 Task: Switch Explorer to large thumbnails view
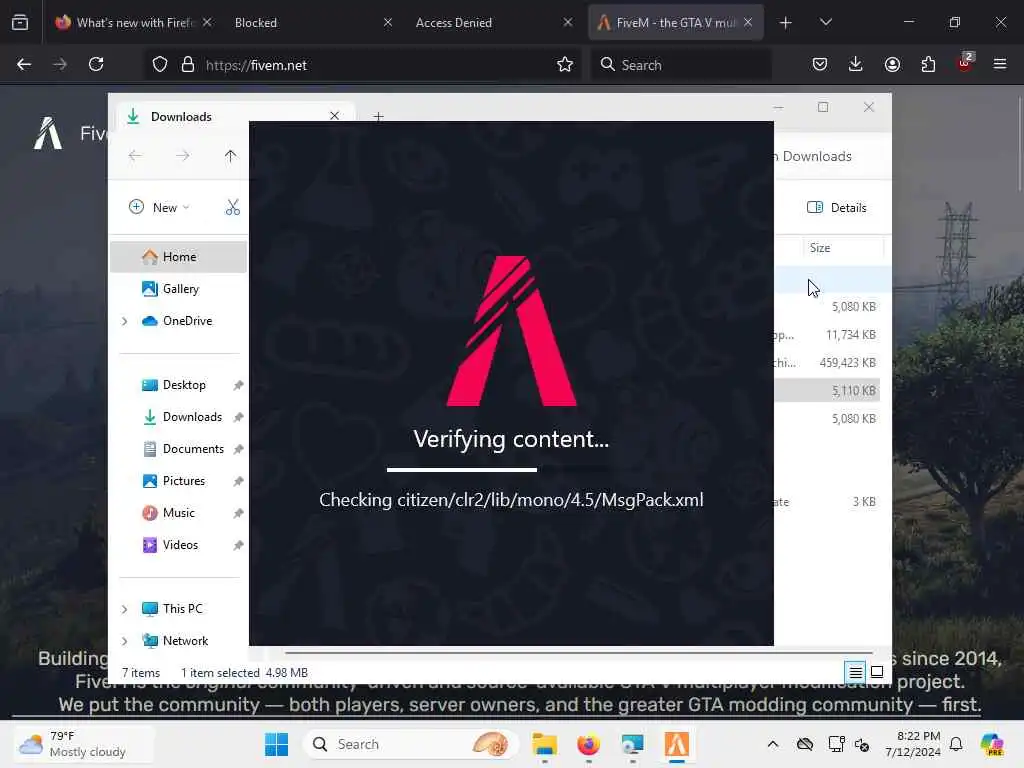pyautogui.click(x=877, y=672)
